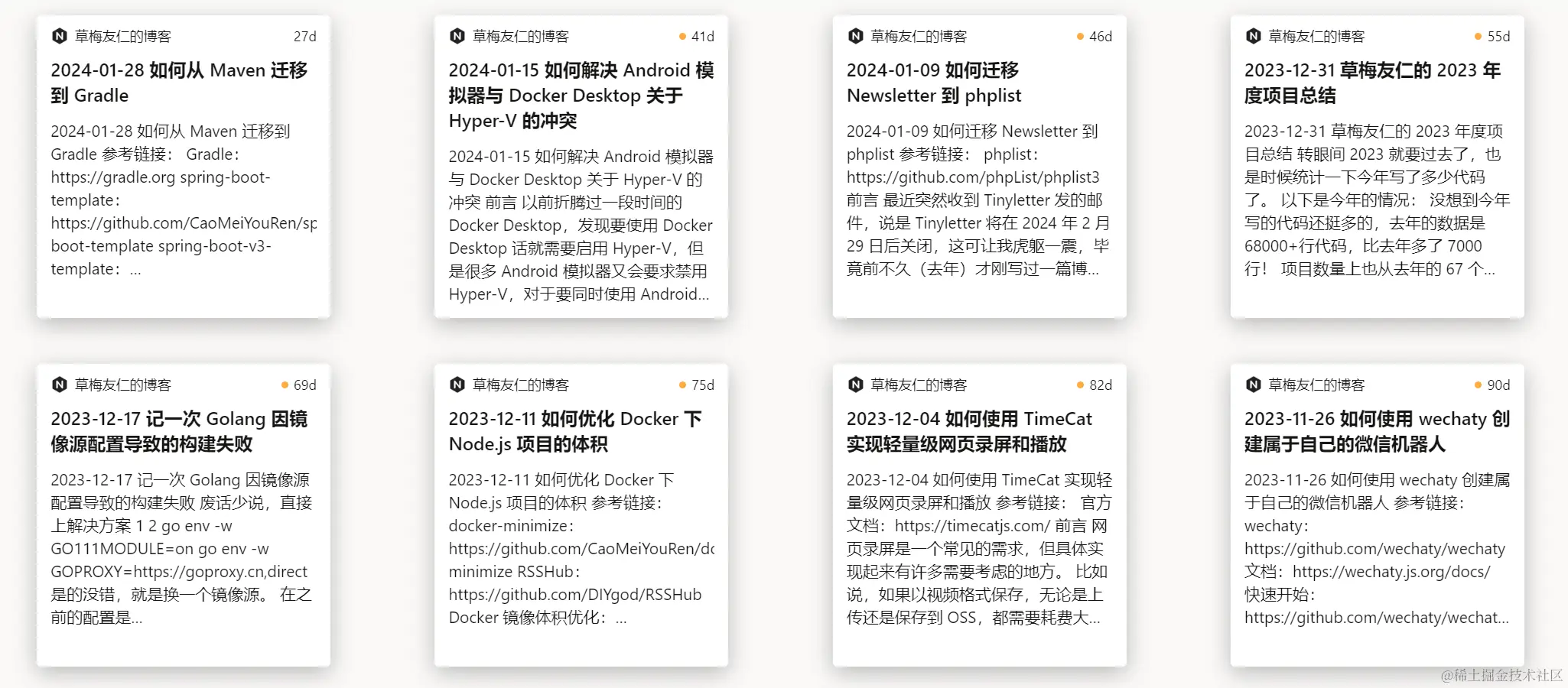Click the excerpt mentioning https://timecatjs.com/
This screenshot has height=688, width=1568.
[x=979, y=549]
